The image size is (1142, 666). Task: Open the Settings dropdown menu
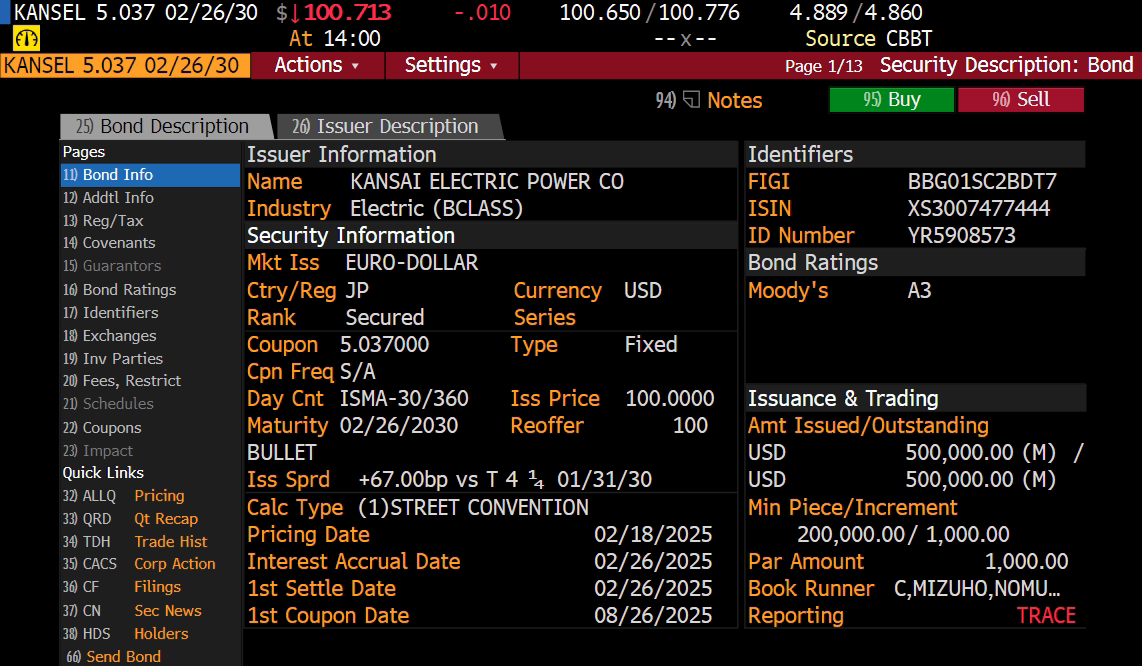tap(452, 65)
